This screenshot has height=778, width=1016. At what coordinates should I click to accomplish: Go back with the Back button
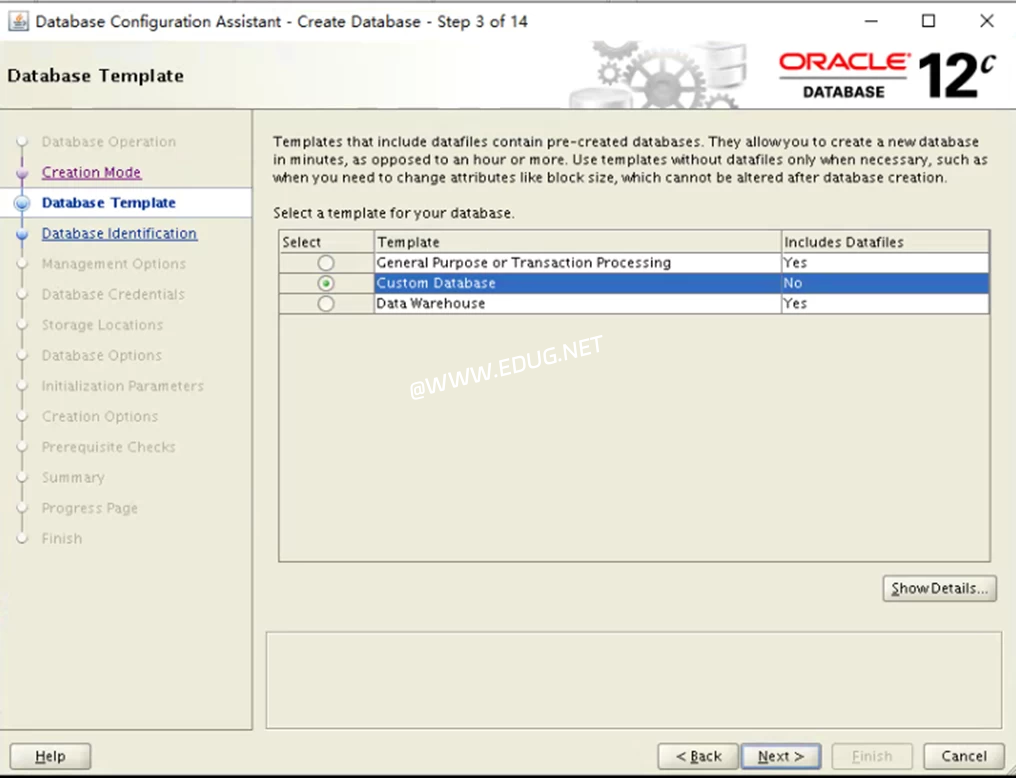(698, 756)
